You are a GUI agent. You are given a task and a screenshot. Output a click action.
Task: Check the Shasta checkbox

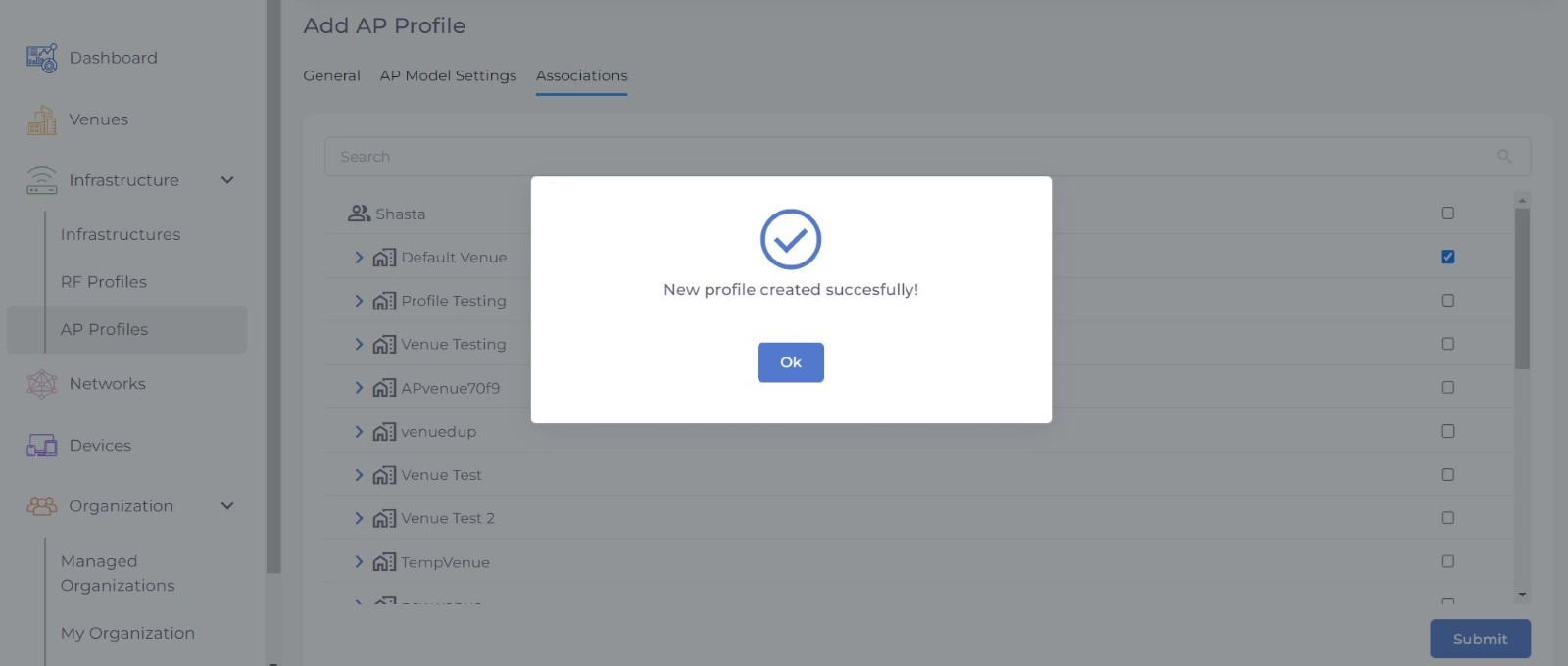click(x=1447, y=214)
